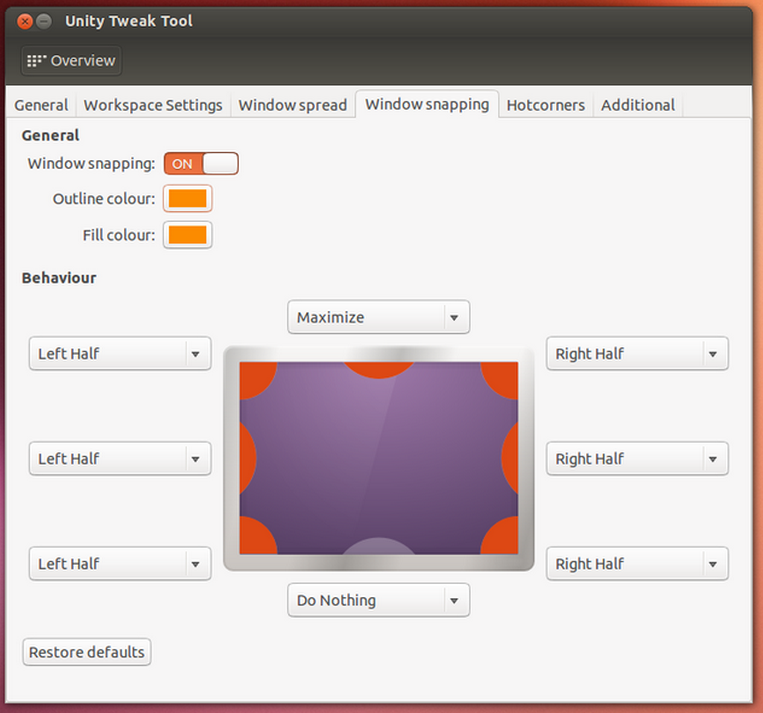The height and width of the screenshot is (713, 763).
Task: Close the Unity Tweak Tool window
Action: pos(25,21)
